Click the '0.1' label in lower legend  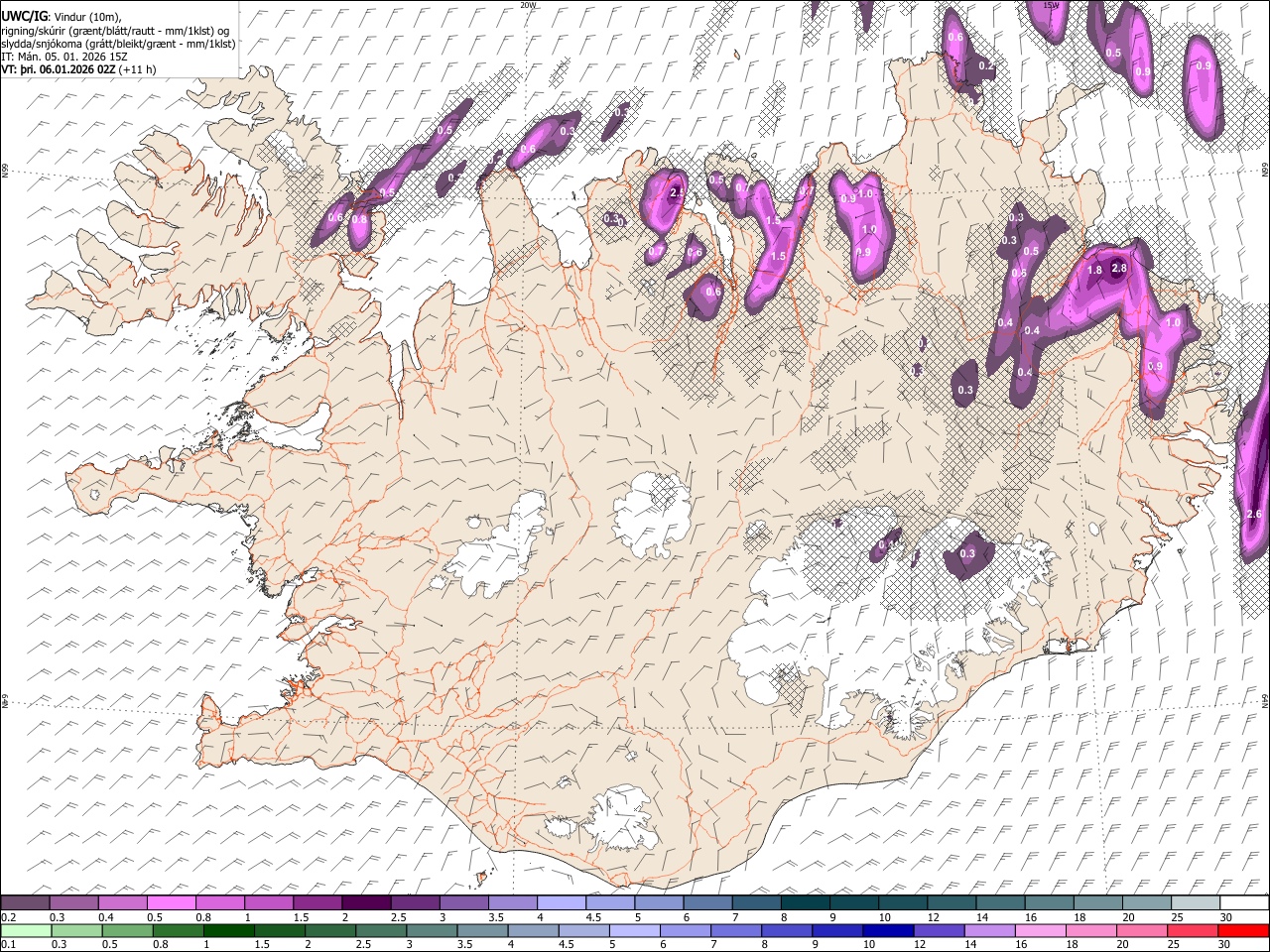[x=6, y=944]
